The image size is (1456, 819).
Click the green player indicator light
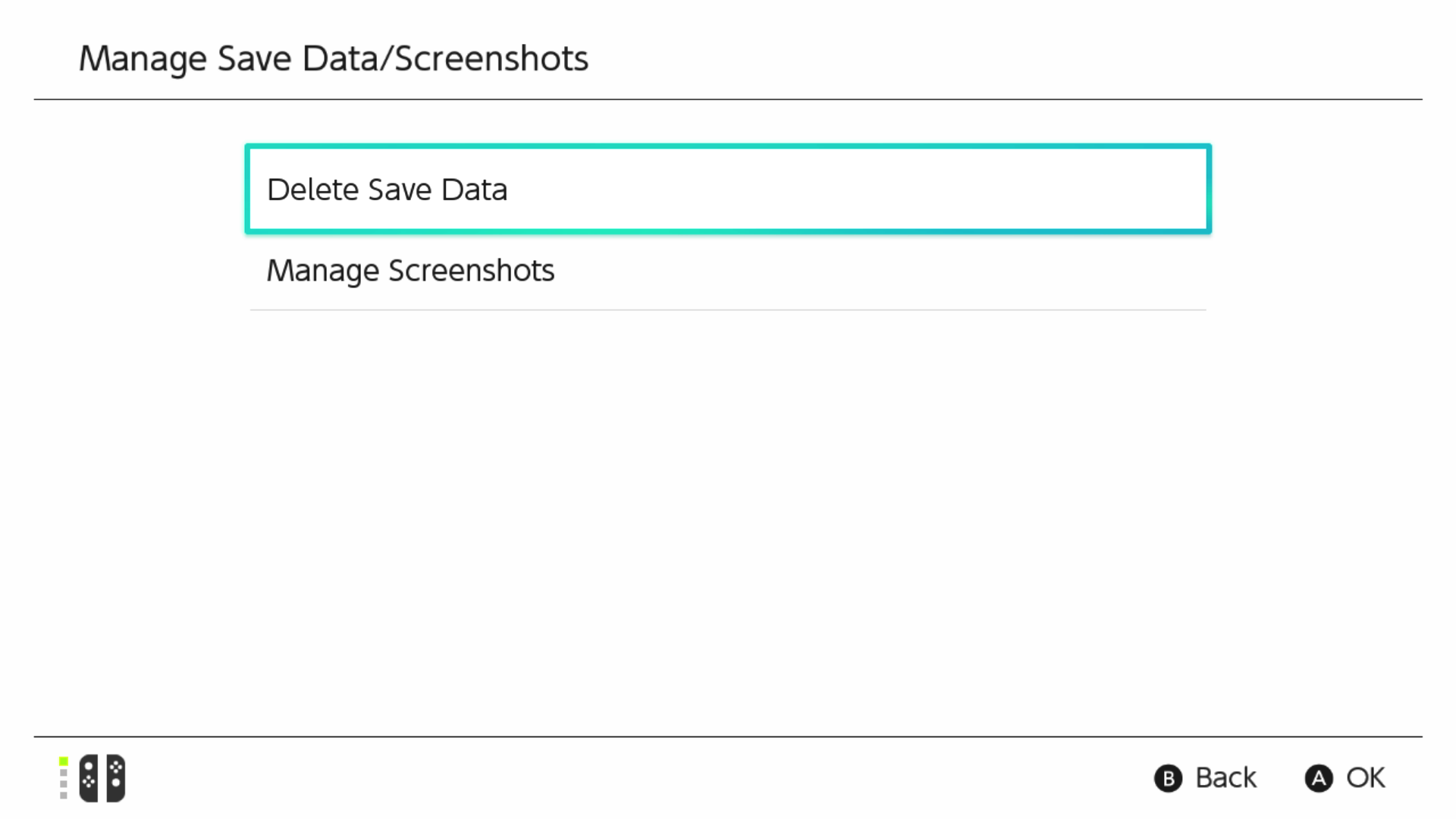pyautogui.click(x=64, y=761)
